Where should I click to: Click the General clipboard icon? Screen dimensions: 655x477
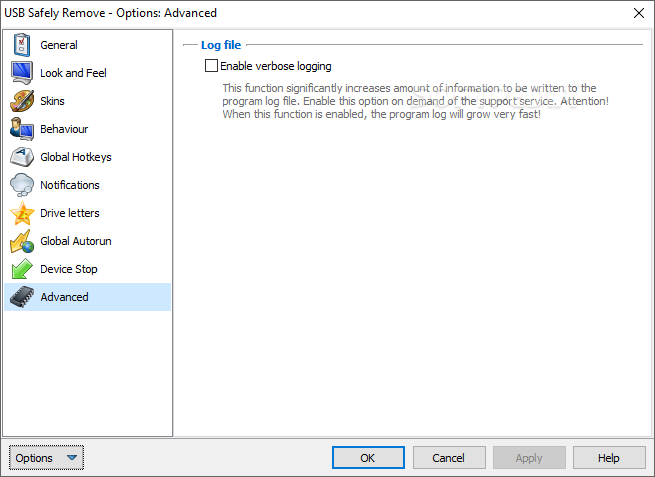pos(22,45)
